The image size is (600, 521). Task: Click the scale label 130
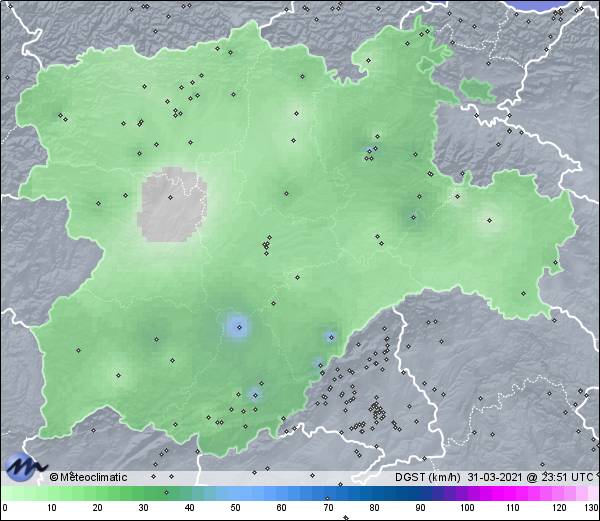[x=591, y=508]
